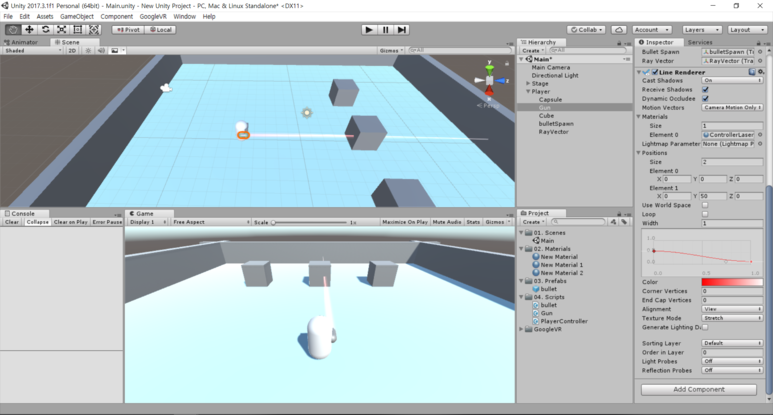Open the Motion Vectors dropdown

coord(732,107)
